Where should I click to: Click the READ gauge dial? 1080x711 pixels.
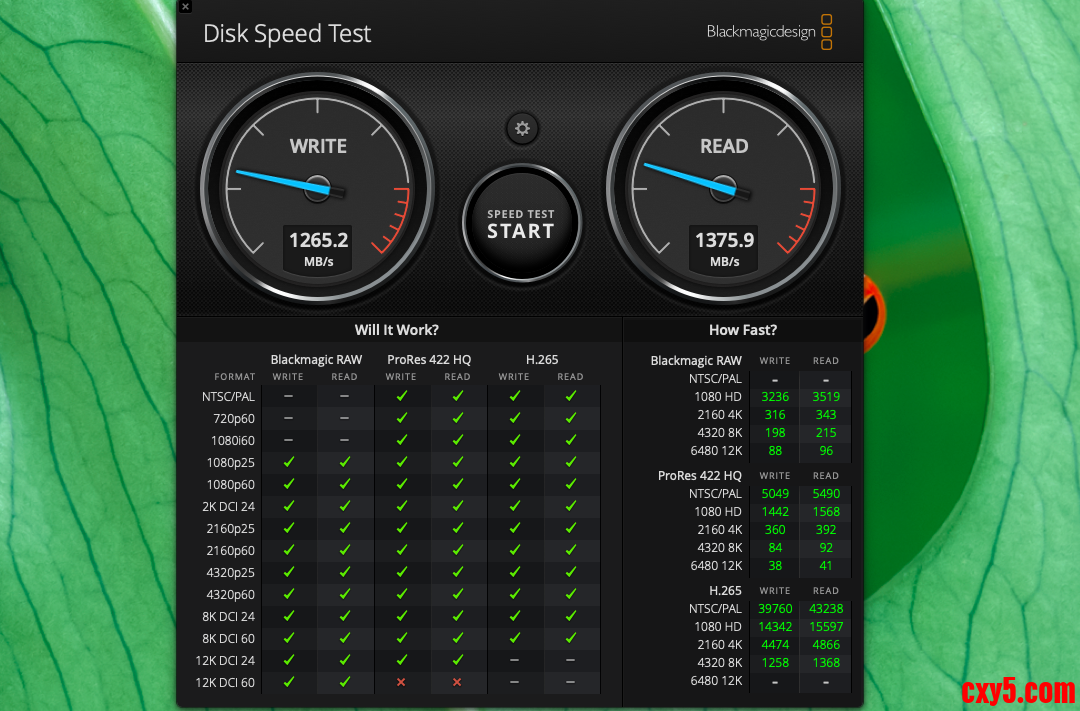[723, 188]
